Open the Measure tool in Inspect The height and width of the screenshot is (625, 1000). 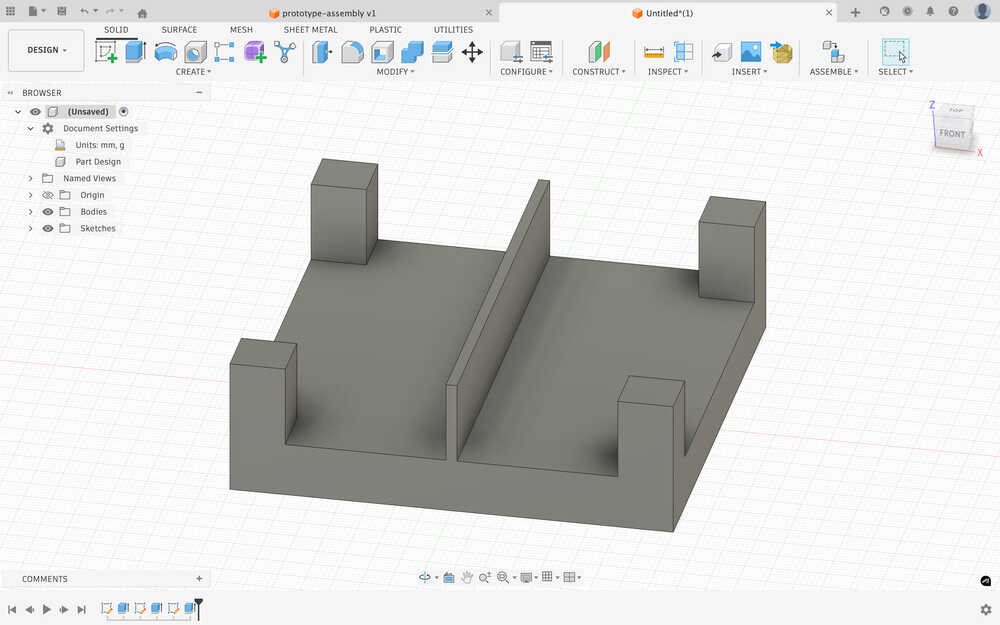654,52
